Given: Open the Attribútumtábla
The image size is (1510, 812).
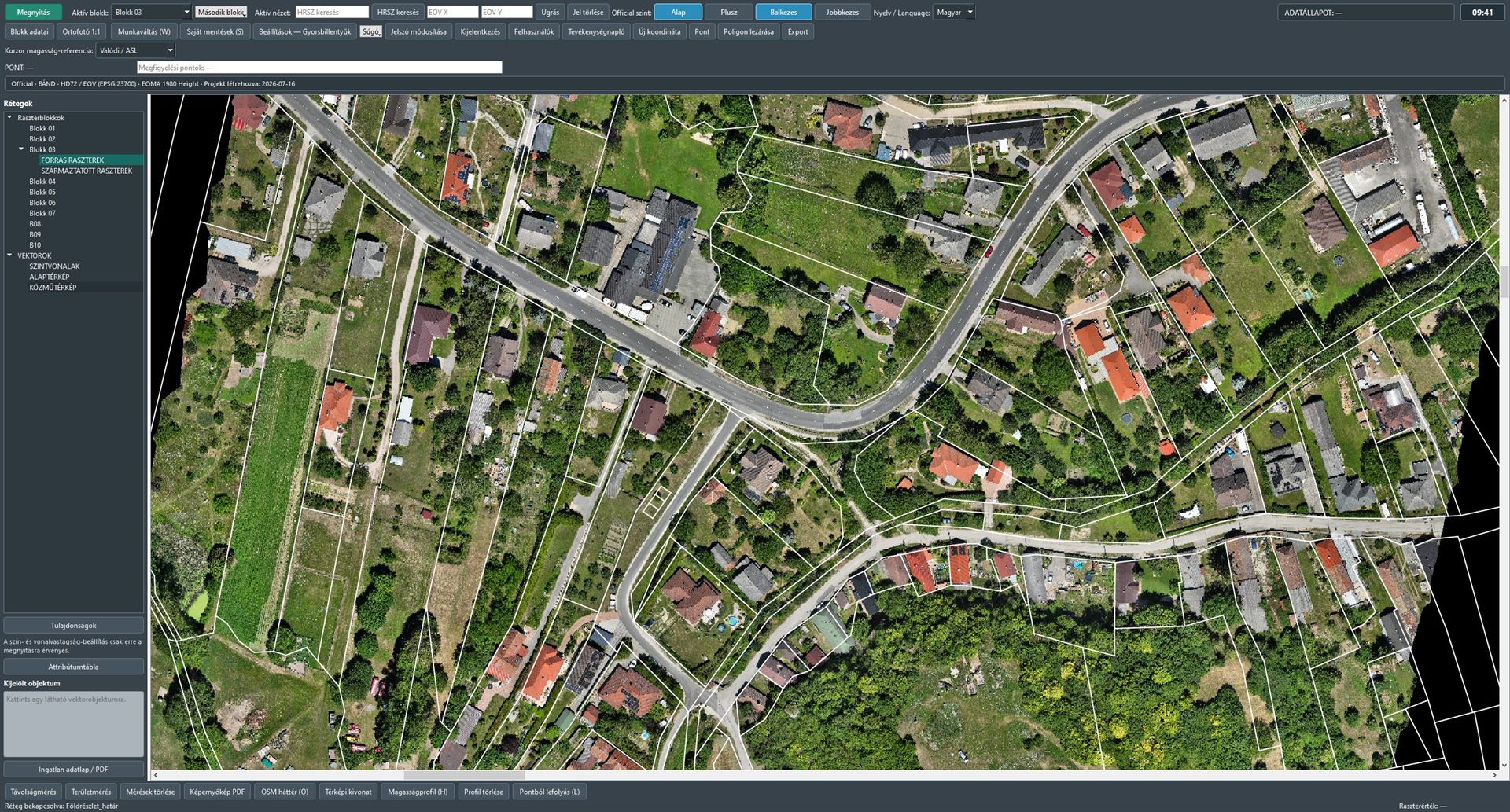Looking at the screenshot, I should pyautogui.click(x=73, y=667).
